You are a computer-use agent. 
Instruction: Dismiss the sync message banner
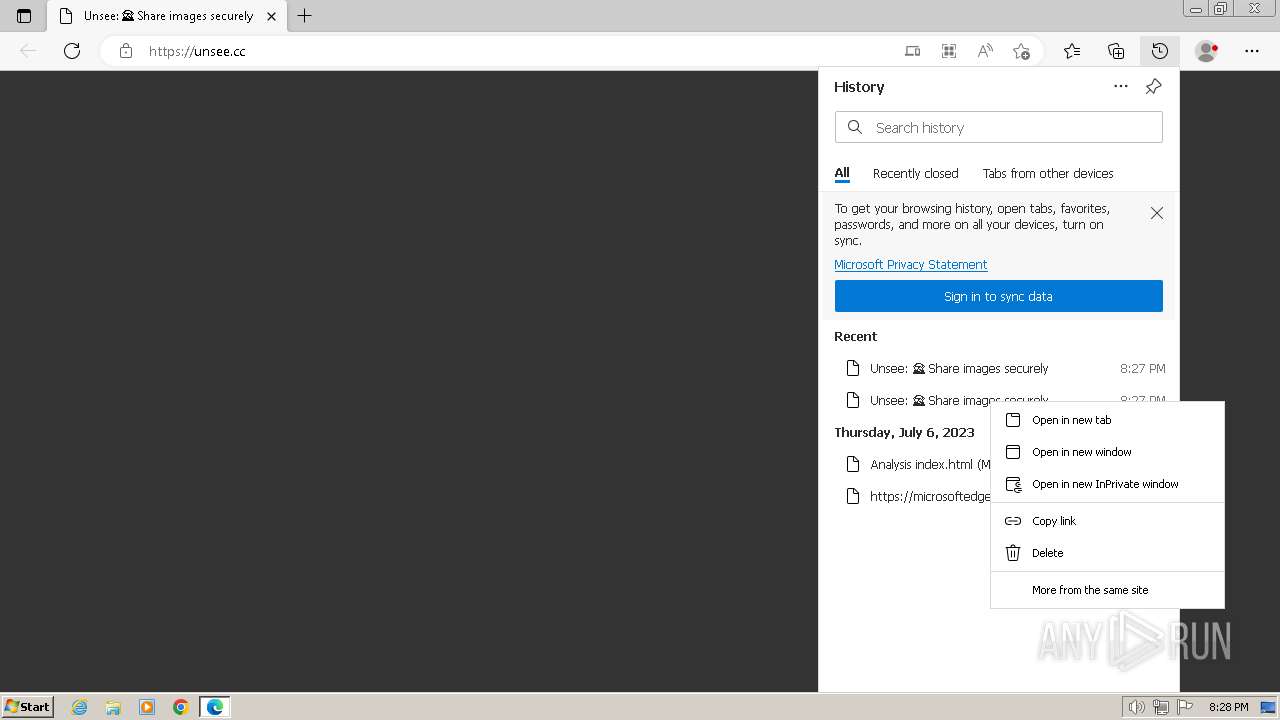[1157, 213]
